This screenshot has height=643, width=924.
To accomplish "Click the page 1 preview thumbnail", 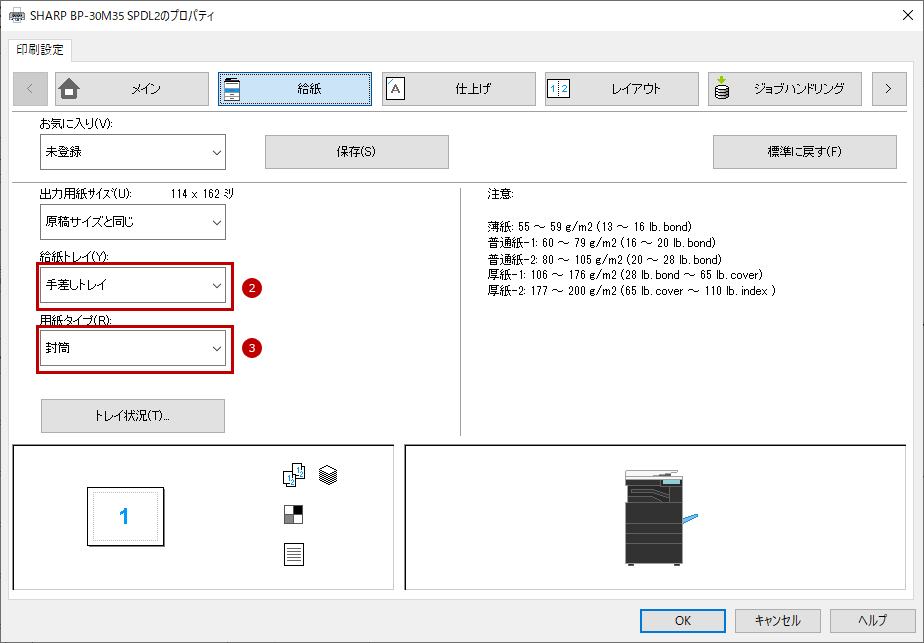I will pos(126,516).
